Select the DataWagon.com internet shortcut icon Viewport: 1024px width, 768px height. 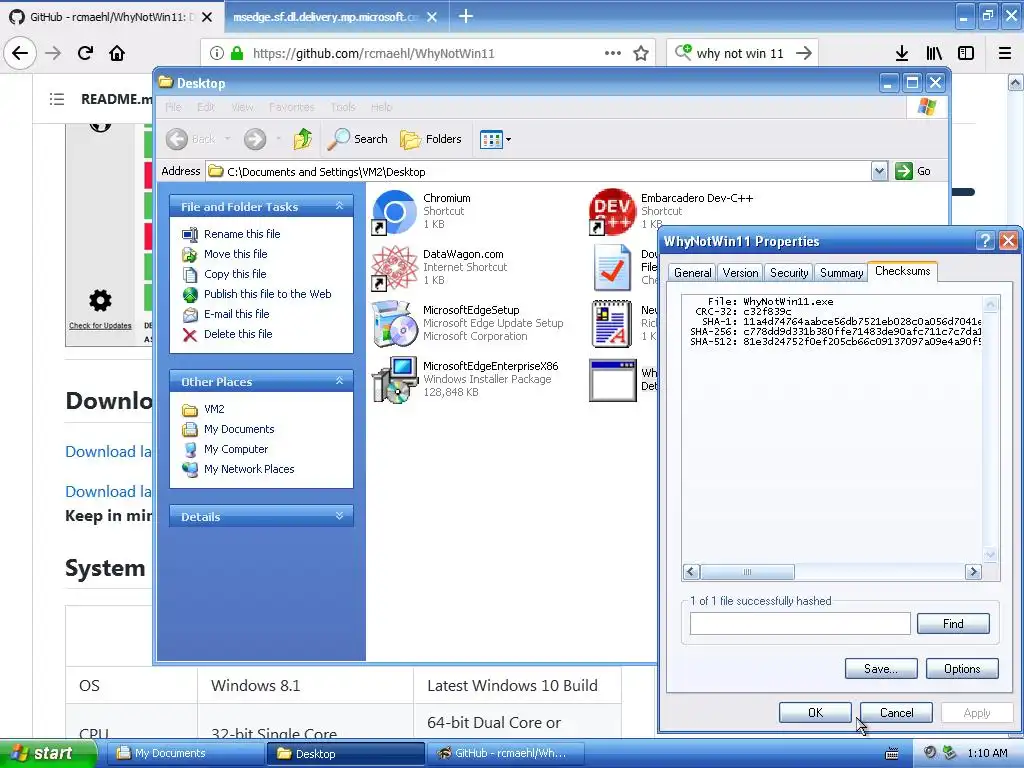(394, 268)
